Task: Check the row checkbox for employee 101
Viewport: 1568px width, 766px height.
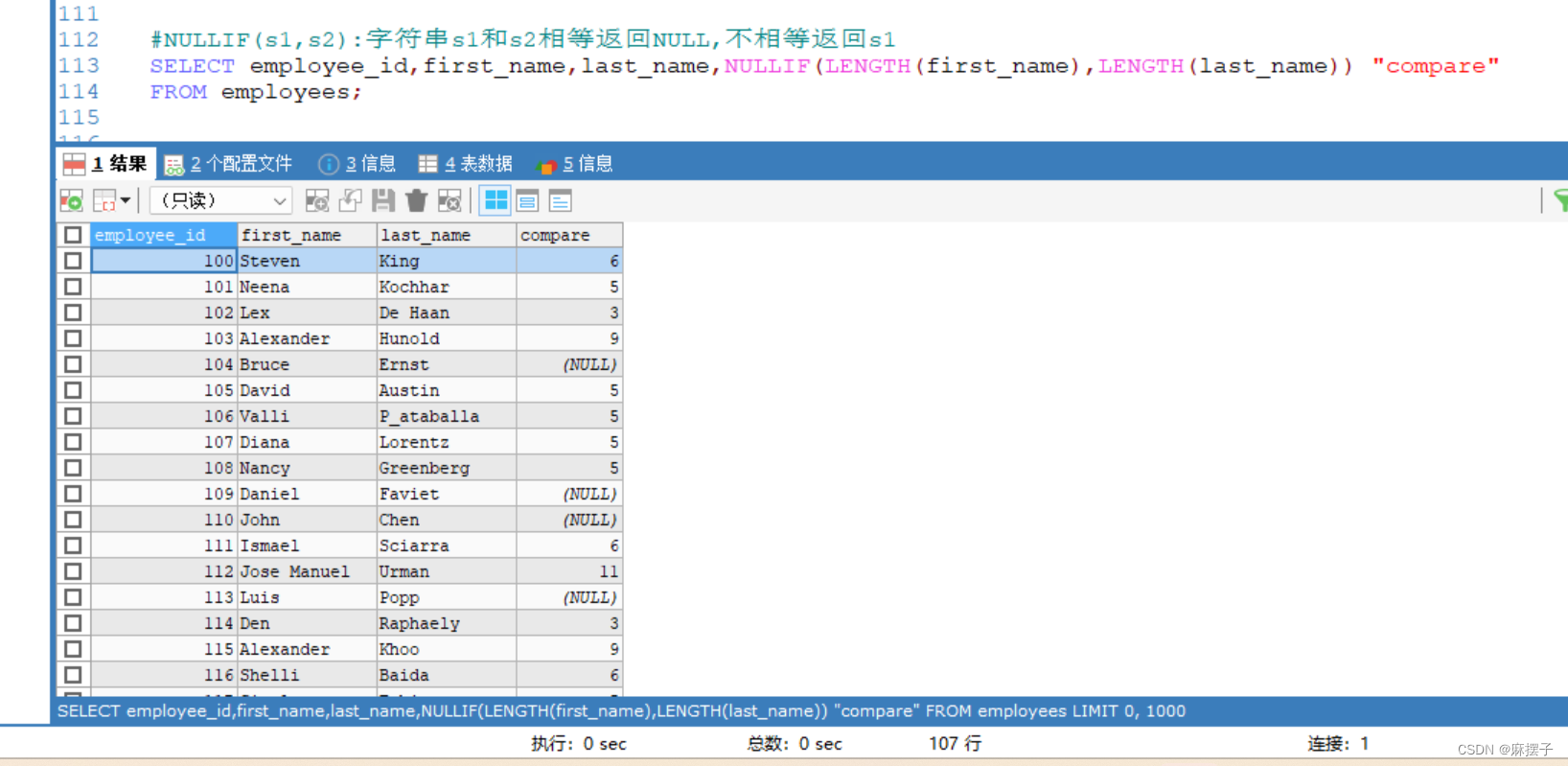Action: coord(73,287)
